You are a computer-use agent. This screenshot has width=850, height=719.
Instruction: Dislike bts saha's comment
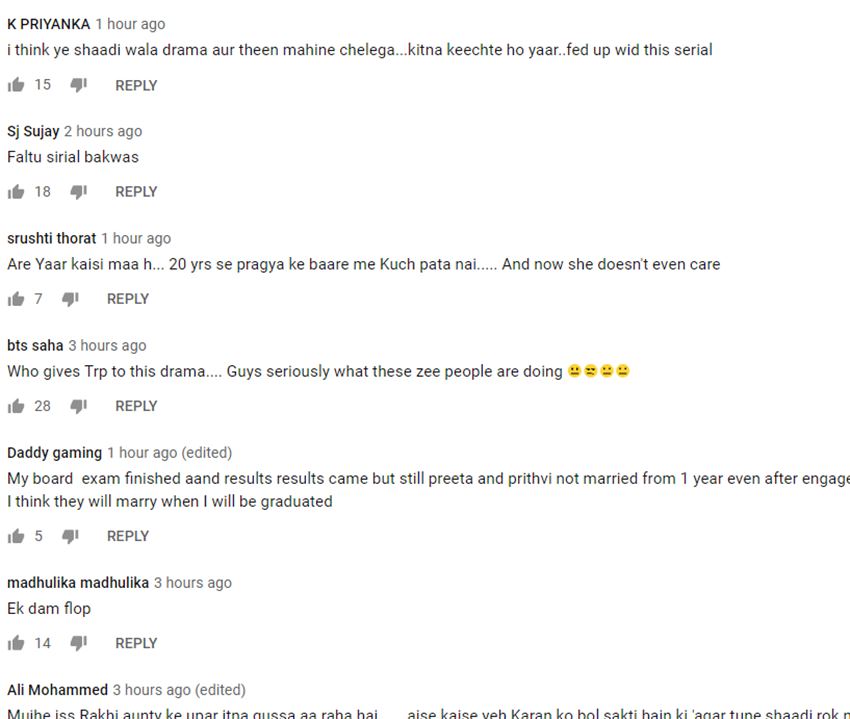click(78, 406)
